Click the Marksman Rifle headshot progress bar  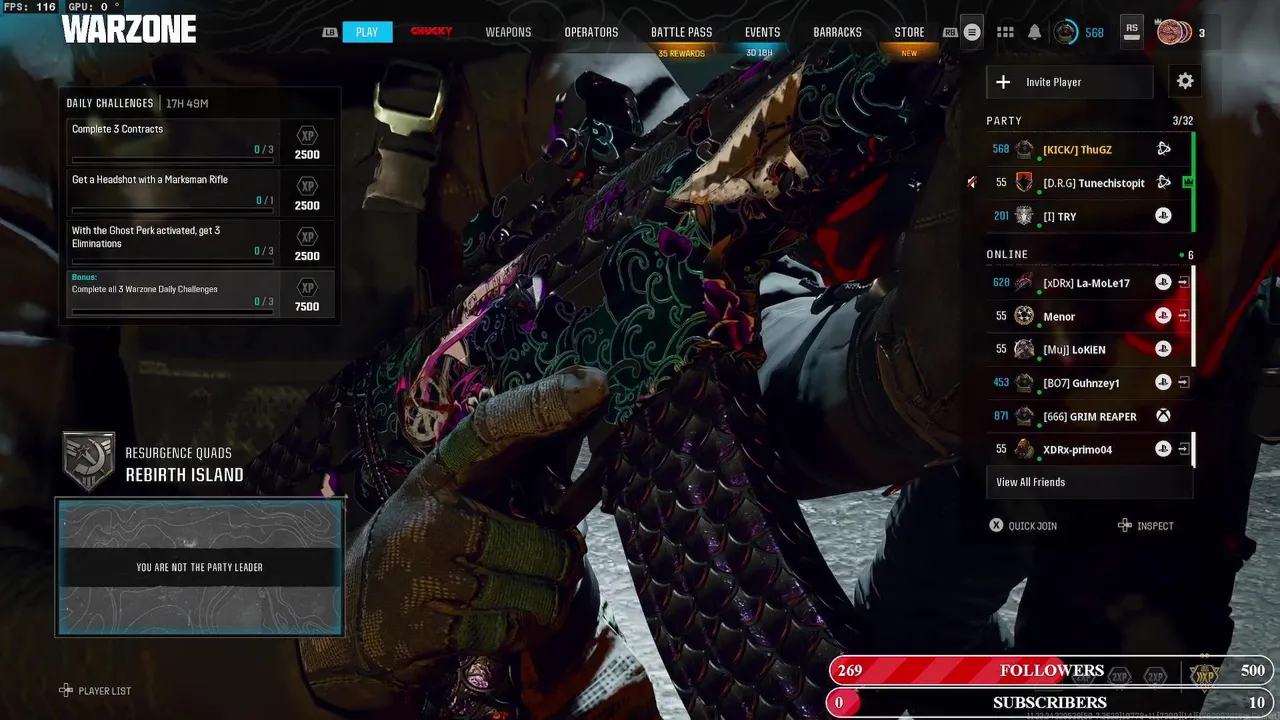[x=173, y=210]
